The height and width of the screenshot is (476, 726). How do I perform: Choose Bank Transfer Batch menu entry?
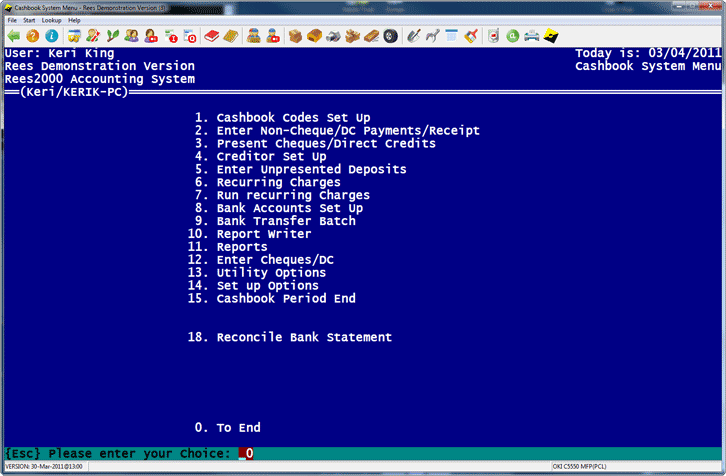click(285, 221)
